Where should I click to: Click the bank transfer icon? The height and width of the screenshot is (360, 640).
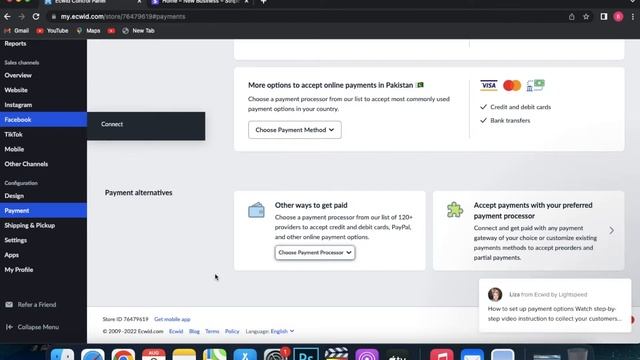click(x=535, y=85)
